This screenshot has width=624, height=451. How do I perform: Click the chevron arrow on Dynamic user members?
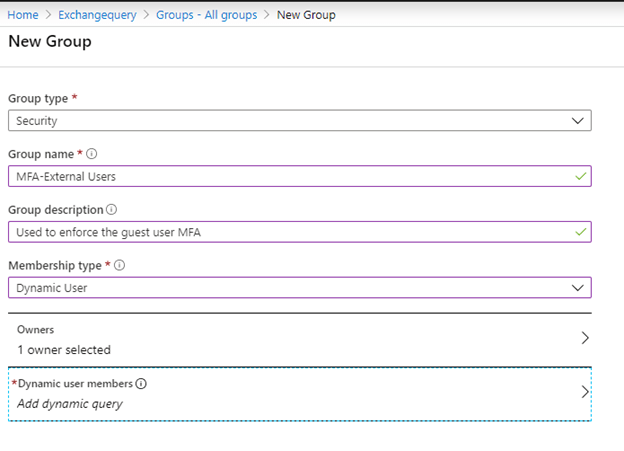click(x=585, y=393)
